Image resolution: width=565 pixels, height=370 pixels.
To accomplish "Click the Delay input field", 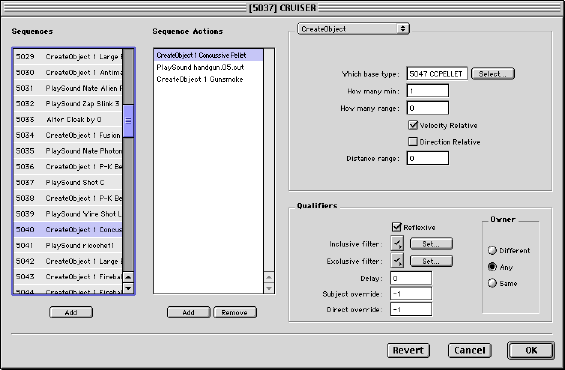I will pyautogui.click(x=411, y=278).
